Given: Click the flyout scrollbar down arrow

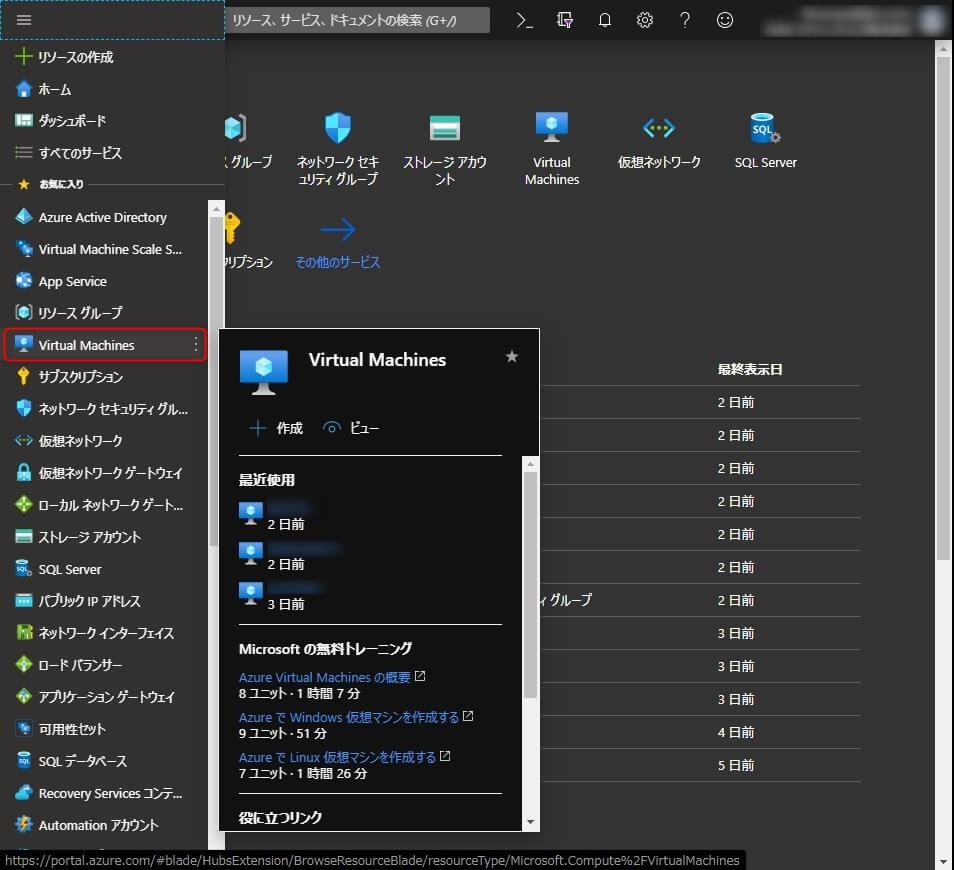Looking at the screenshot, I should [531, 823].
